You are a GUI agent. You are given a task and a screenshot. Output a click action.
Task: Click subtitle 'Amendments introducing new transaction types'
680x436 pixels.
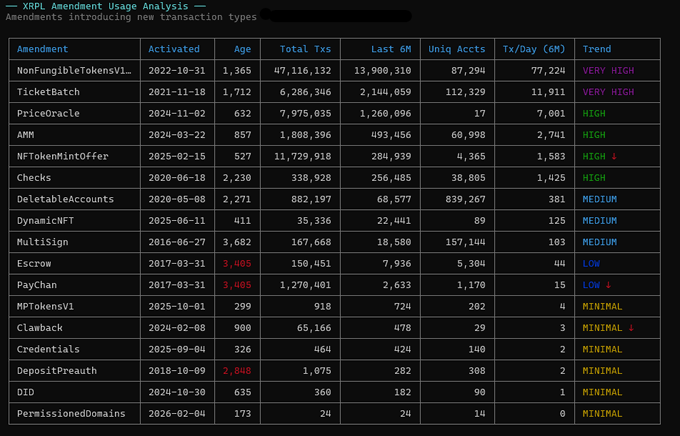pos(131,17)
